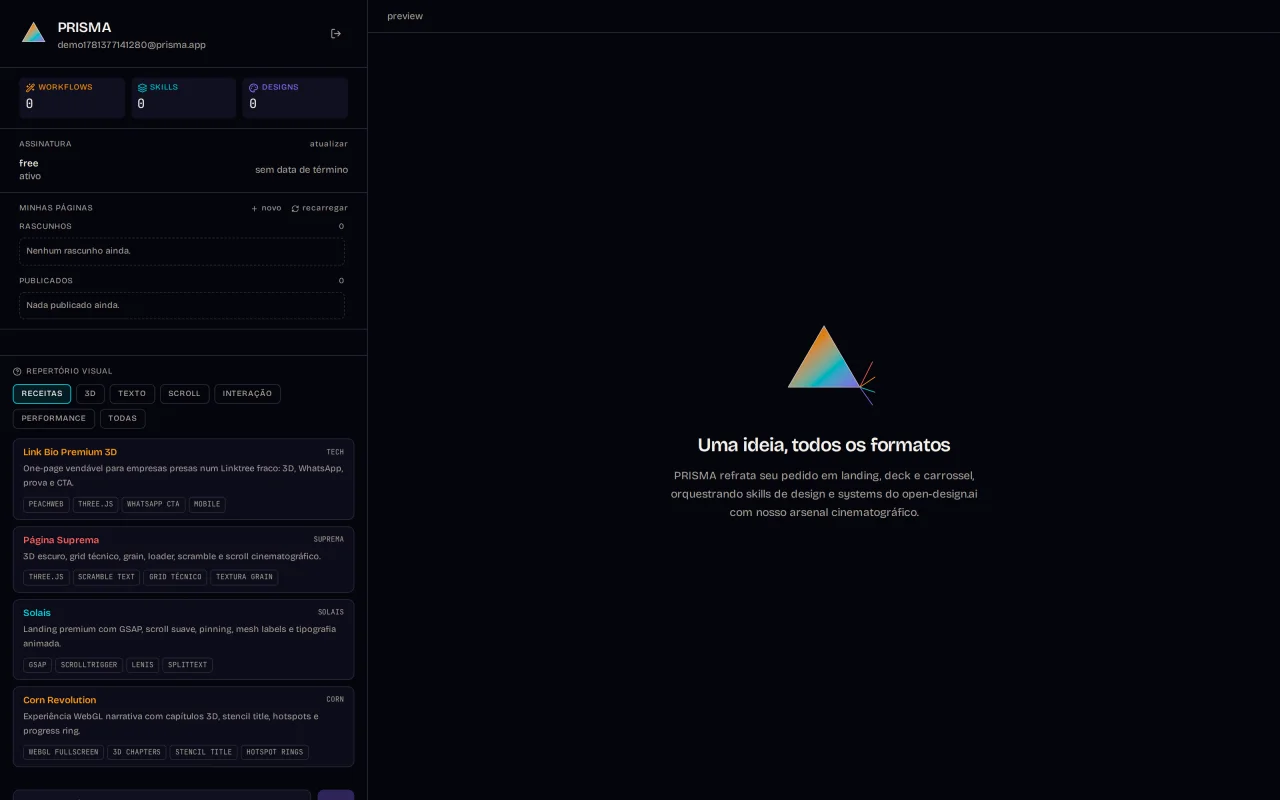Switch to the Todas filter tab
Screen dimensions: 1280x800
click(x=123, y=419)
